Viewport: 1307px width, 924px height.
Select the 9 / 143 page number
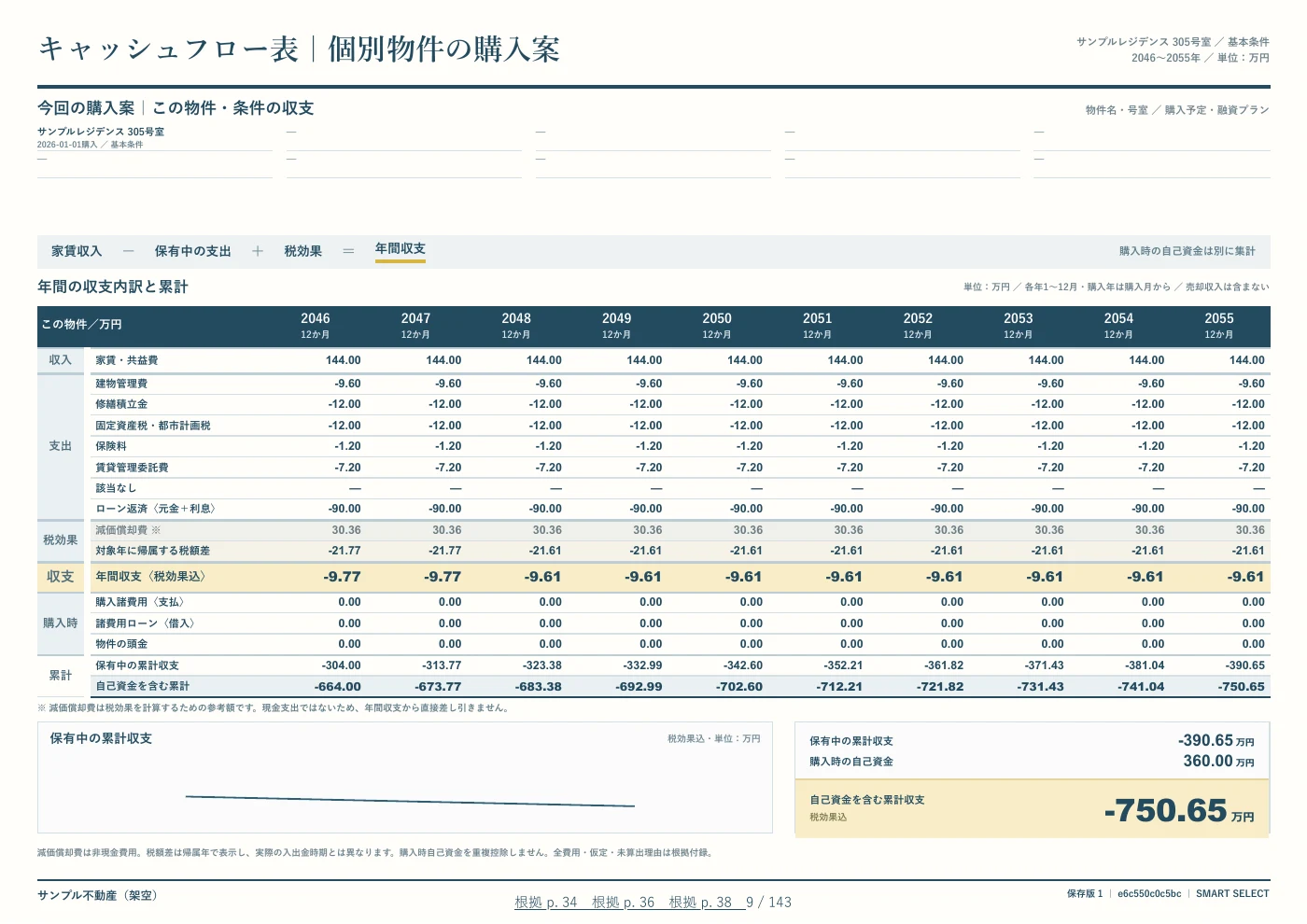pos(768,903)
